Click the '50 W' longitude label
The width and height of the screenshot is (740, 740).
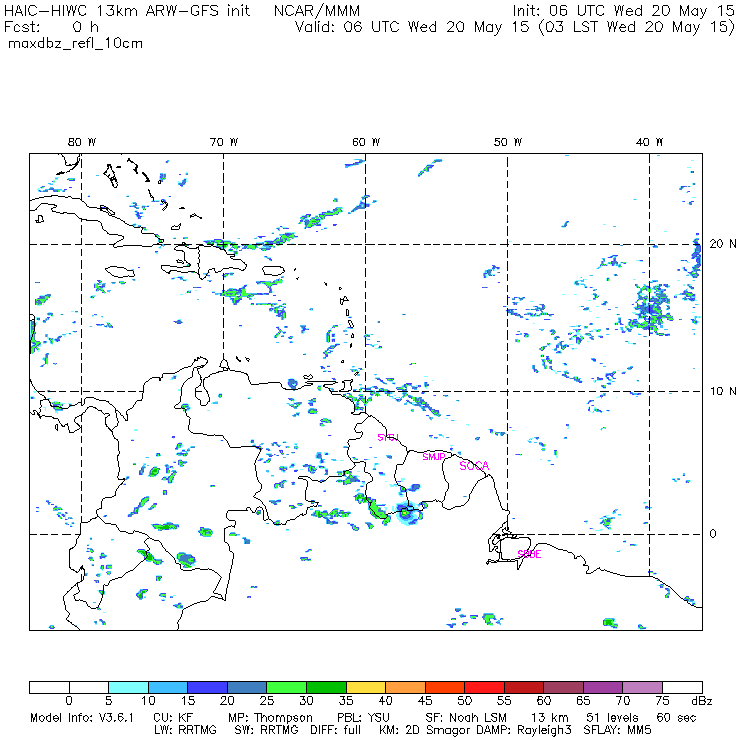click(508, 142)
